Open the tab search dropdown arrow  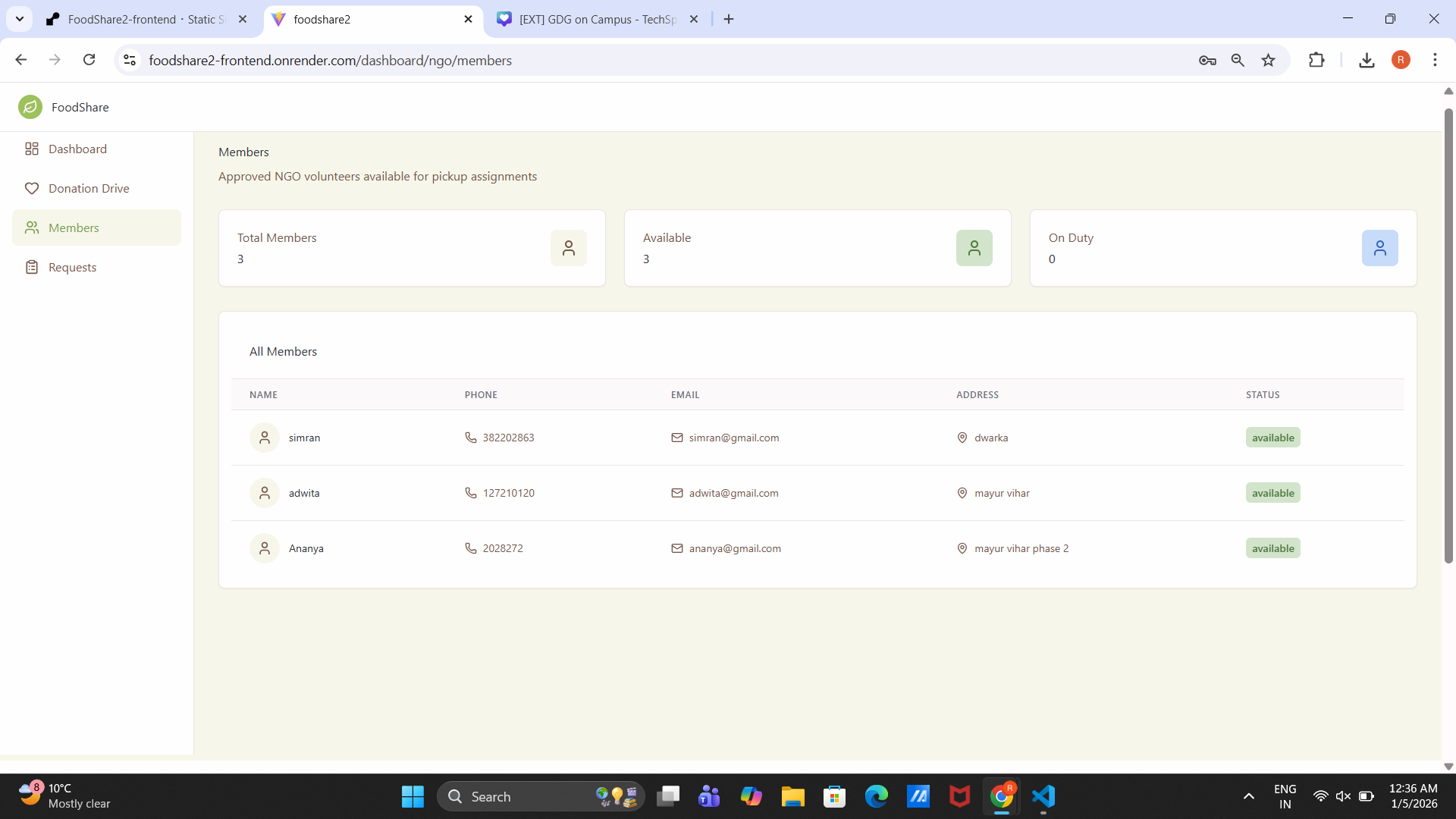tap(20, 19)
